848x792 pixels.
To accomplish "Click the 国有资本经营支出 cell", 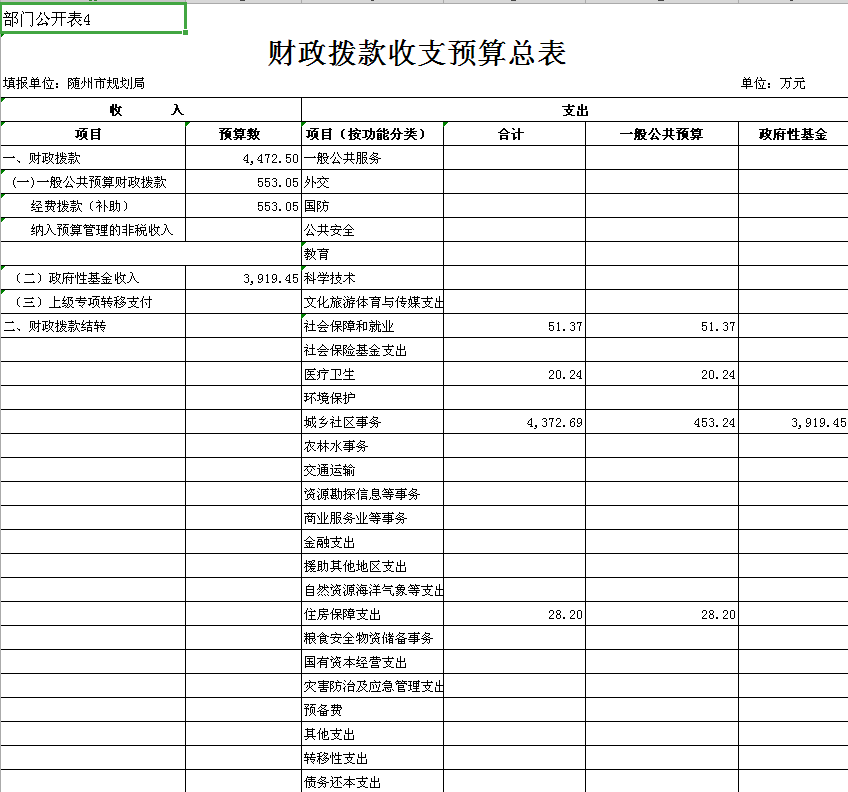I will pos(373,662).
